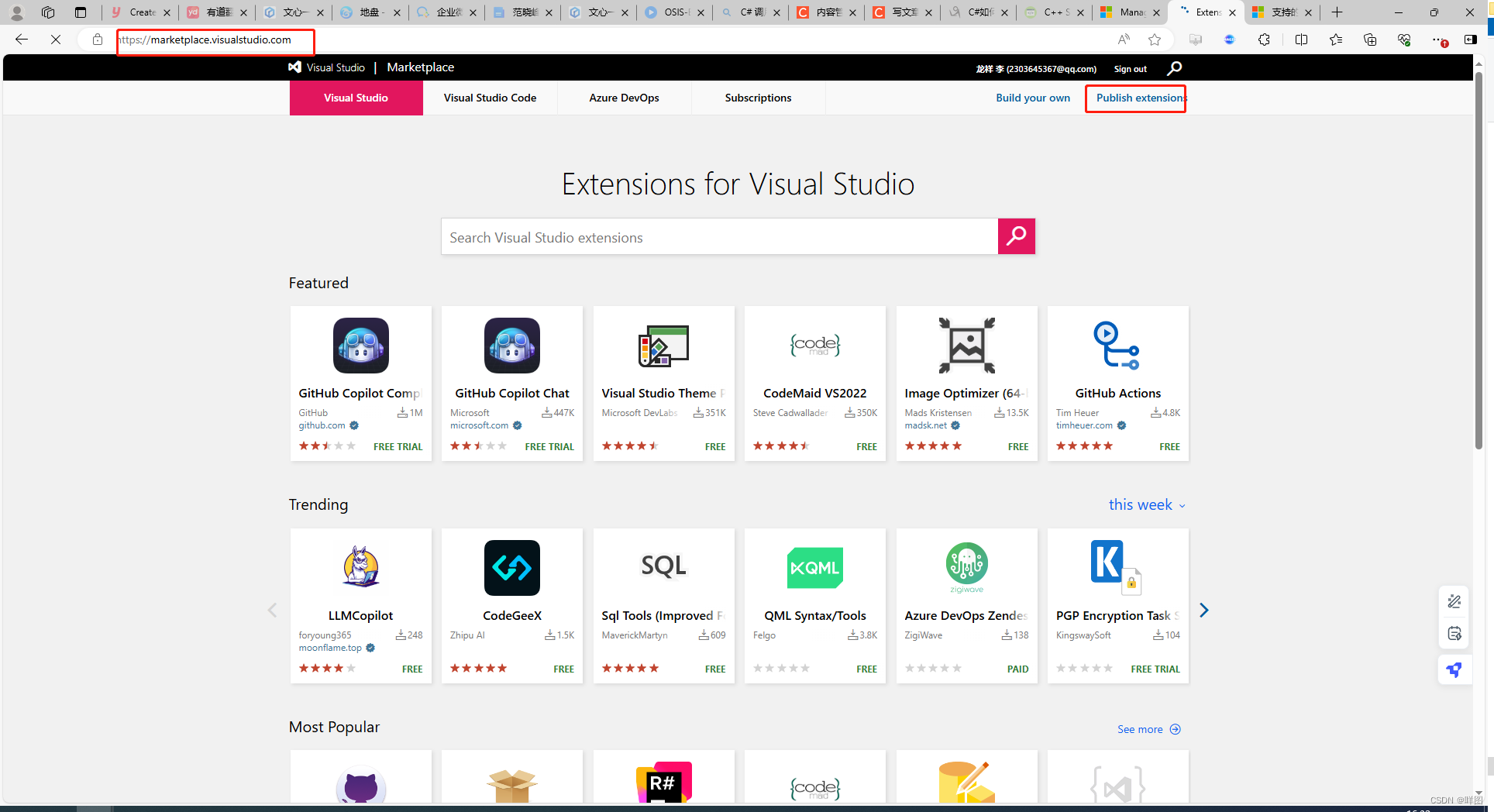Open tab actions menu icon

tap(81, 12)
